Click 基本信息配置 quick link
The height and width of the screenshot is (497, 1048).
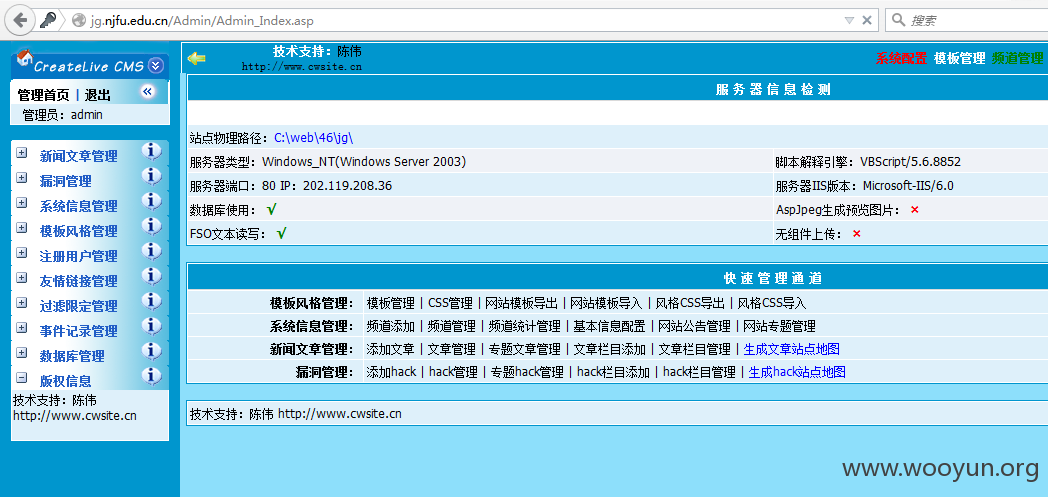pyautogui.click(x=610, y=327)
